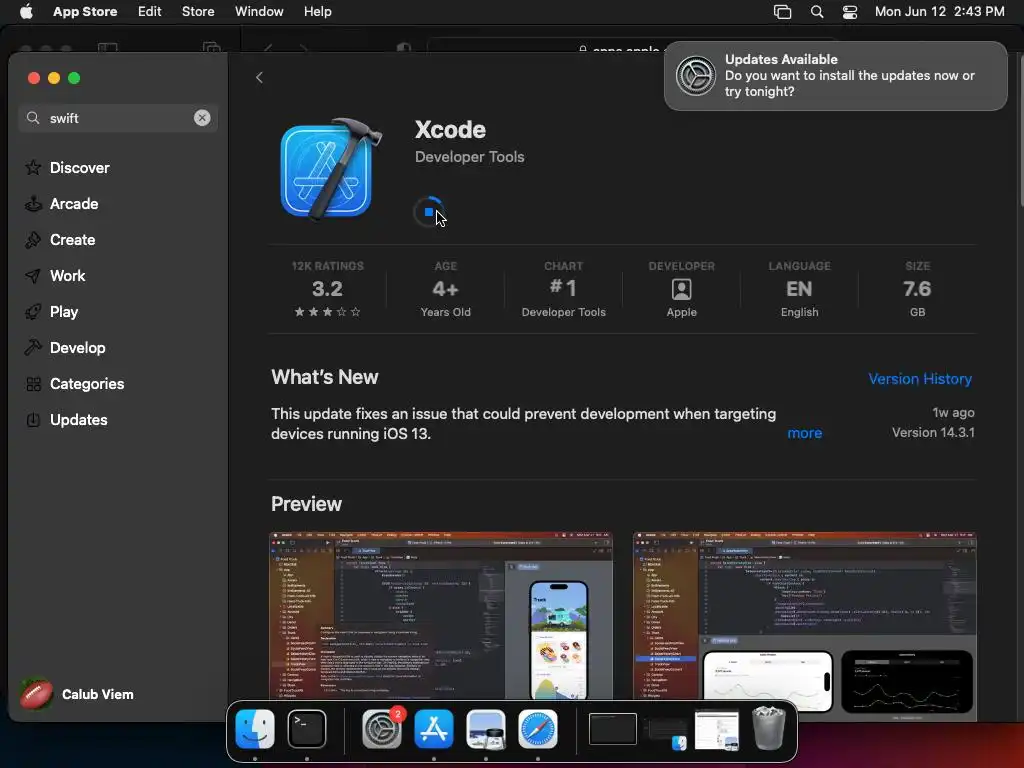This screenshot has width=1024, height=768.
Task: Go back with the chevron arrow
Action: click(259, 78)
